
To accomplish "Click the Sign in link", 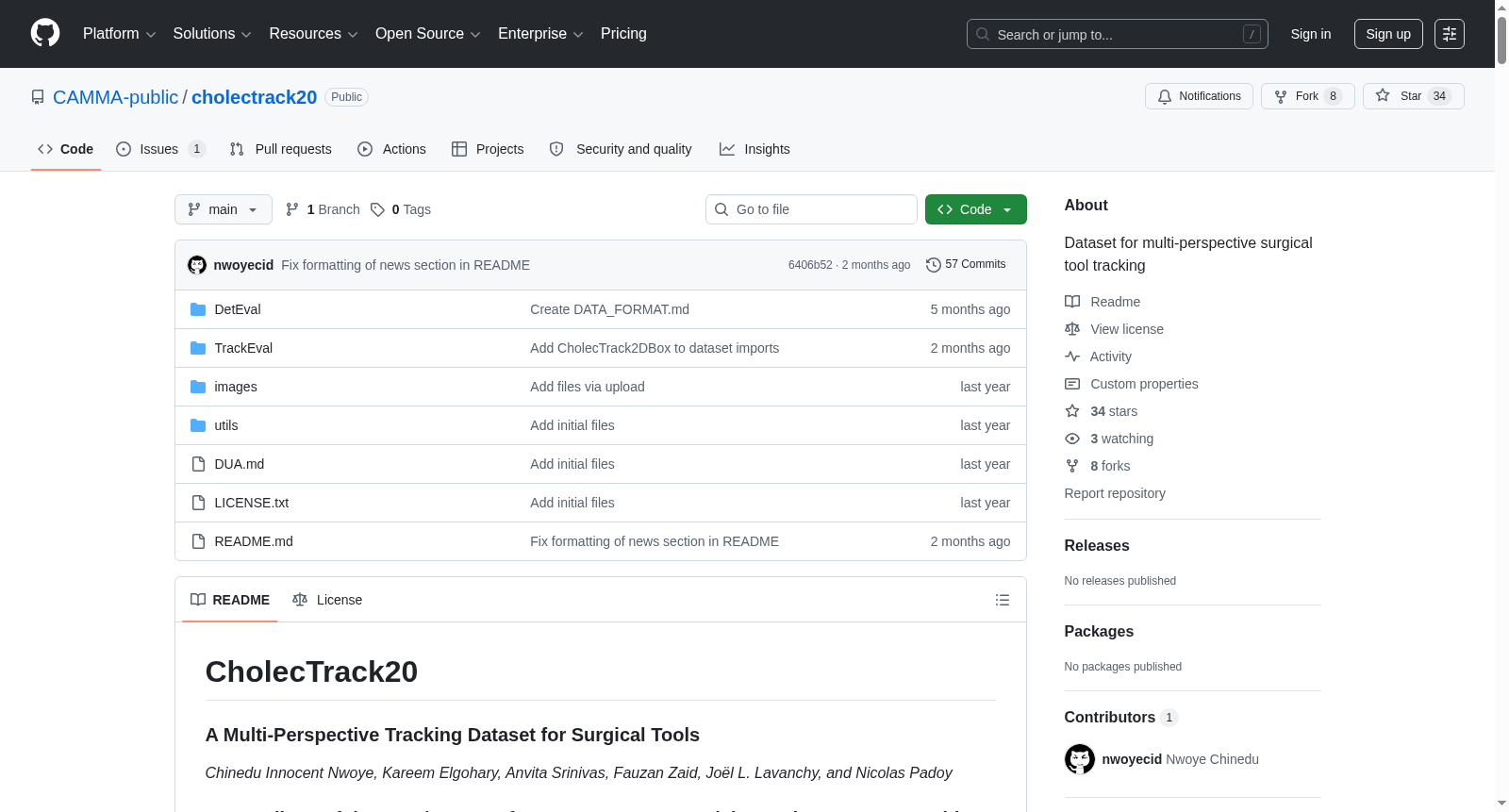I will pyautogui.click(x=1311, y=34).
